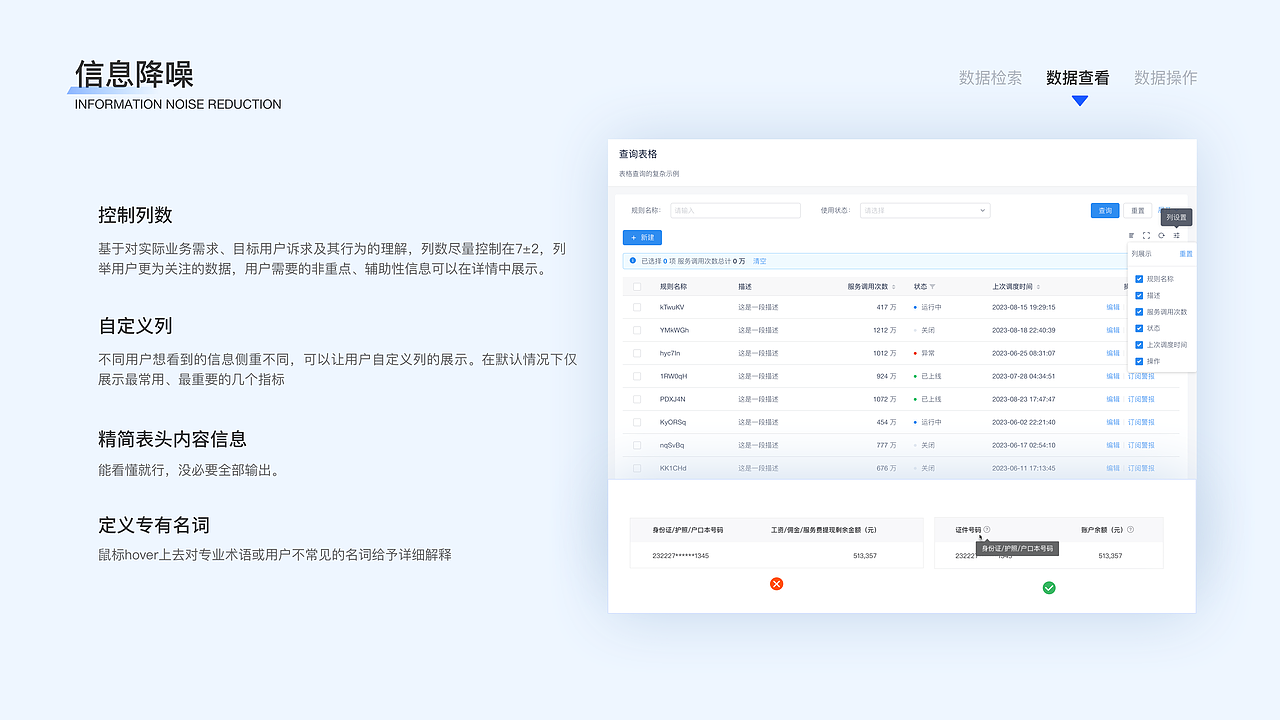This screenshot has width=1280, height=720.
Task: Click the 新建 (New) button
Action: [x=642, y=237]
